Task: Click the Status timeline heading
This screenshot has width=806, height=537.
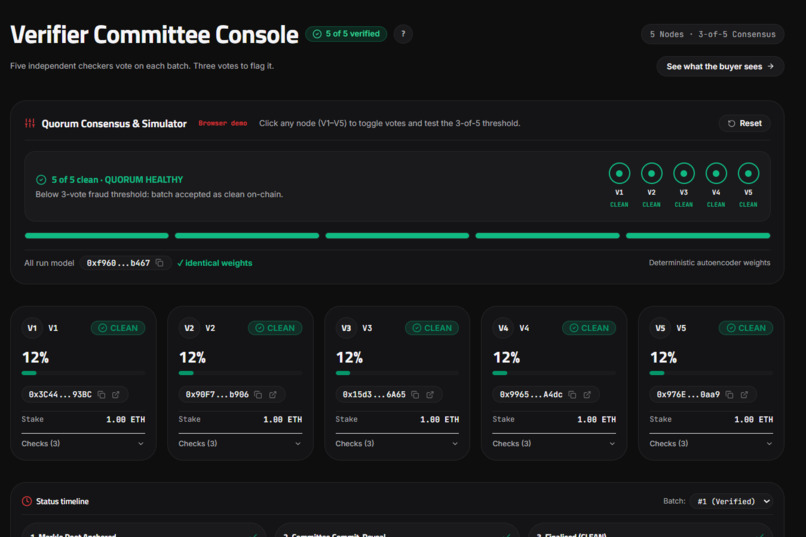Action: click(x=62, y=501)
